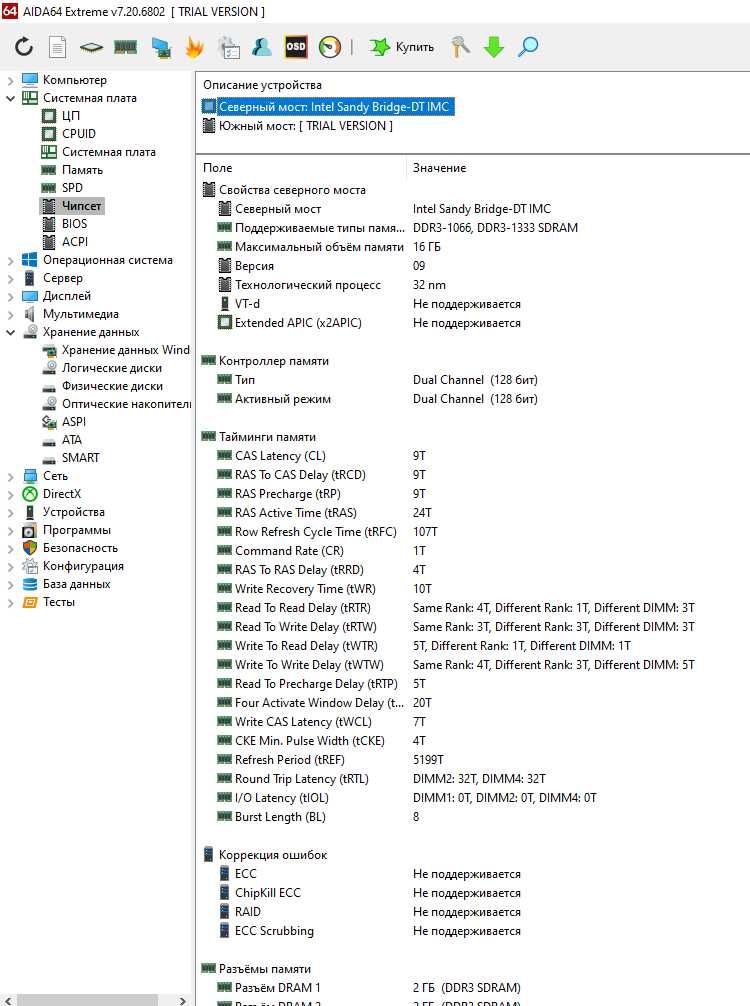This screenshot has width=750, height=1006.
Task: Expand the Сервер tree node
Action: 10,278
